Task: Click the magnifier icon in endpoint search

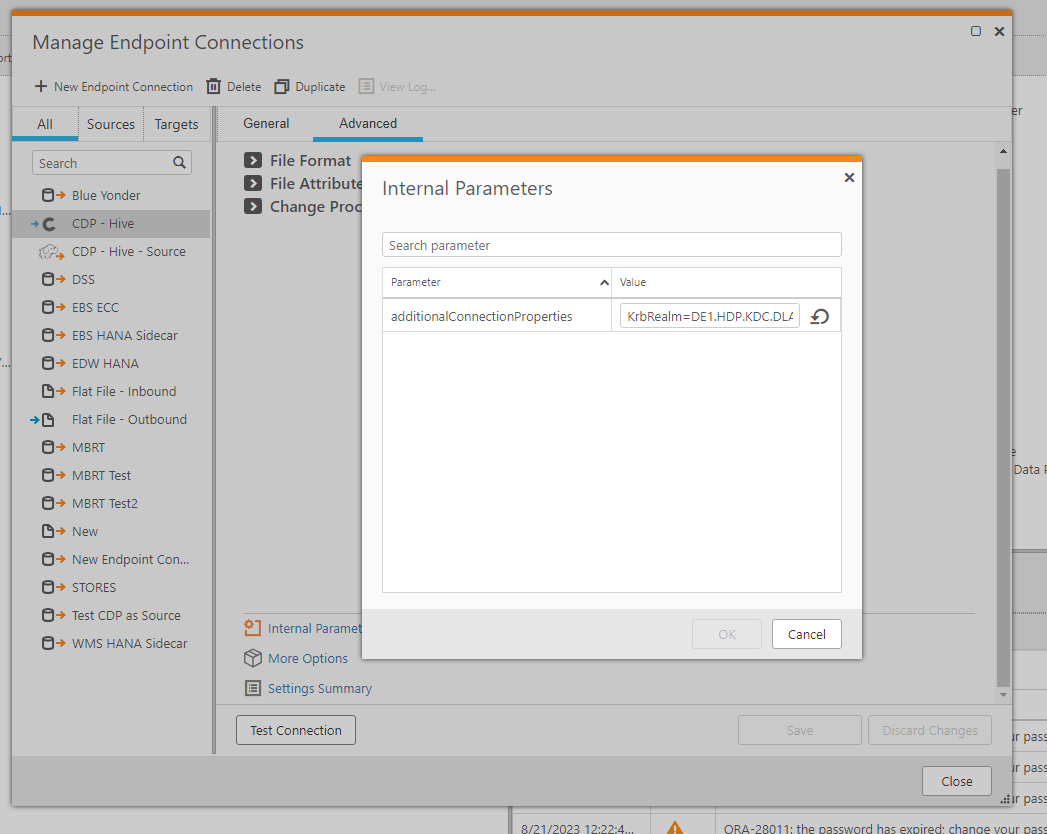Action: 179,163
